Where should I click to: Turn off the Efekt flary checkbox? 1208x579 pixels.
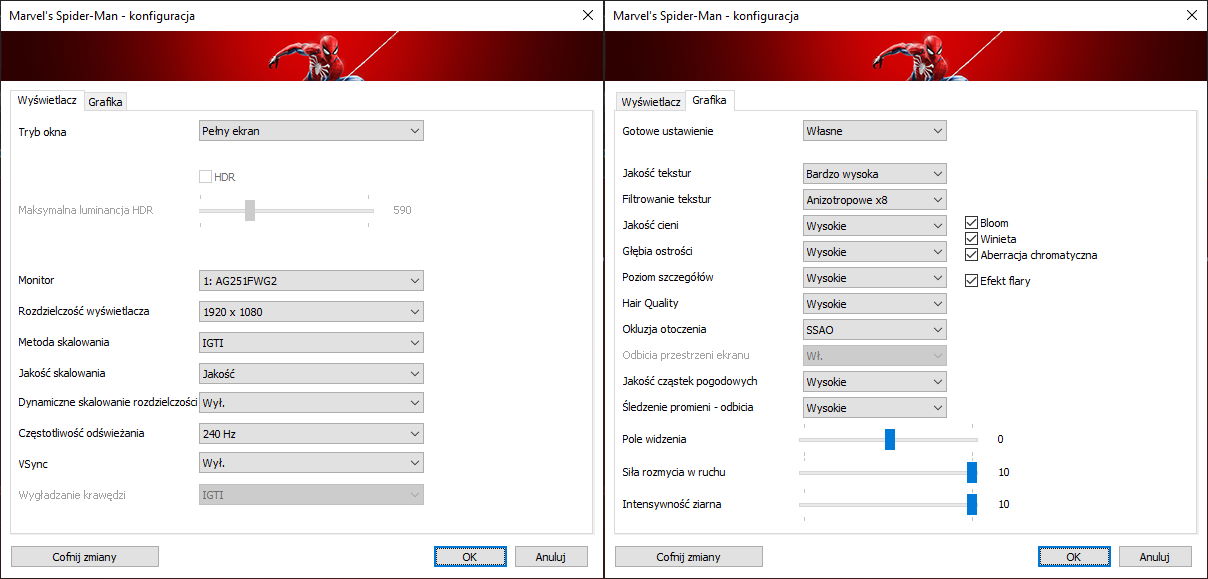point(972,281)
